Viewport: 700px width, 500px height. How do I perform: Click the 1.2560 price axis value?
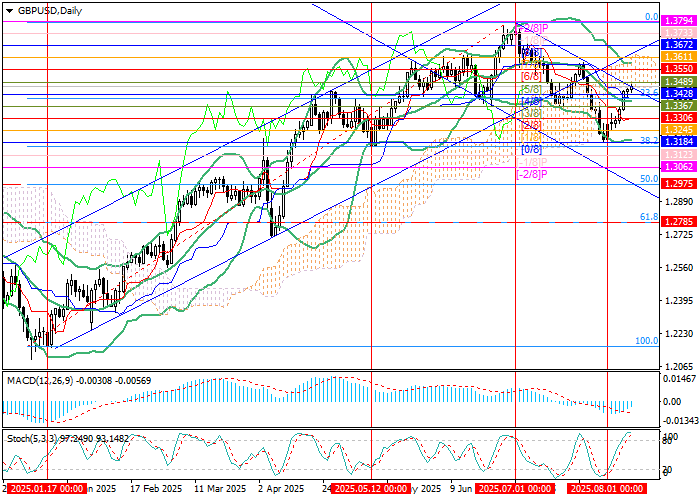pyautogui.click(x=679, y=268)
